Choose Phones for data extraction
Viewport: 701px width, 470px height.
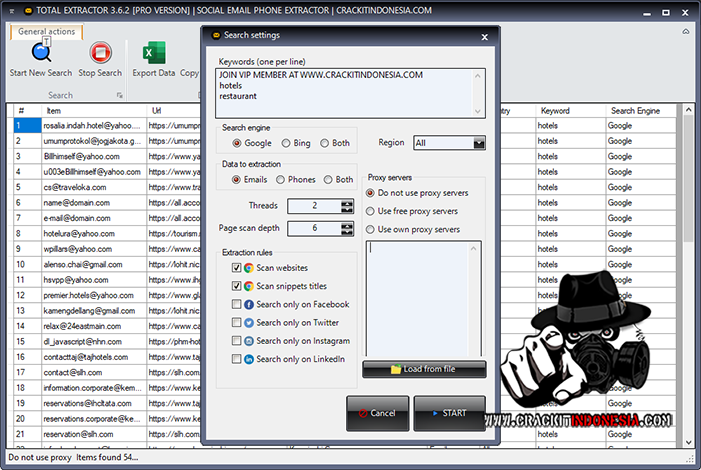(282, 180)
